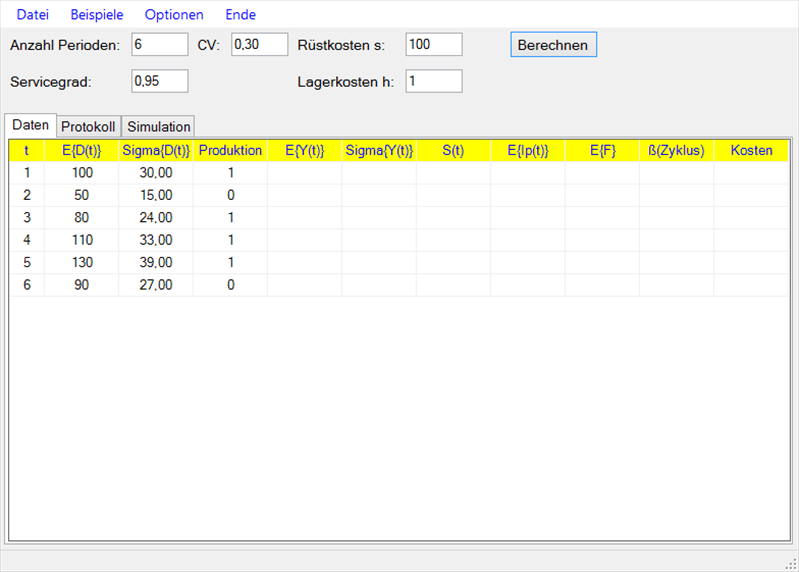Open the Beispiele menu
Image resolution: width=799 pixels, height=572 pixels.
[97, 15]
